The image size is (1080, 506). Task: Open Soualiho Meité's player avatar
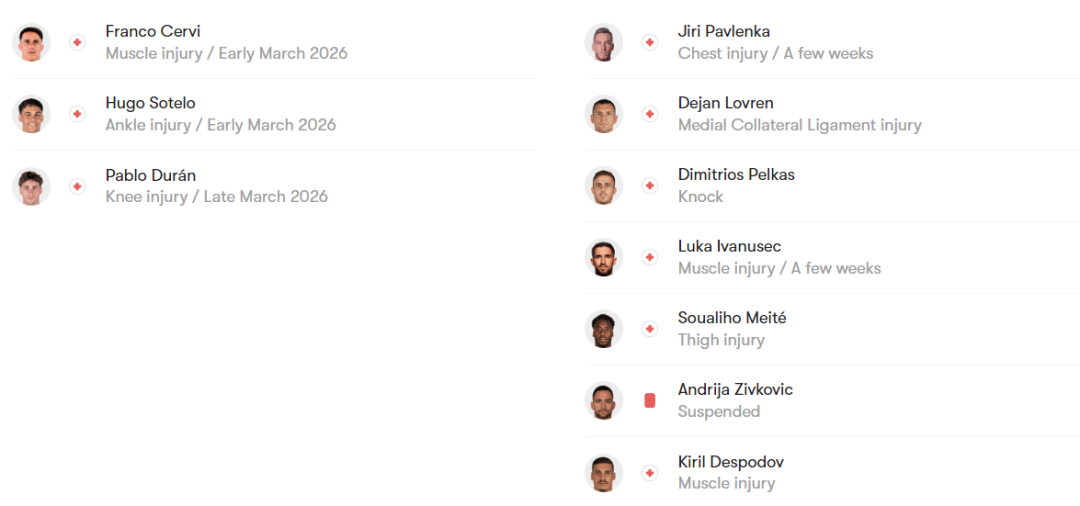pyautogui.click(x=604, y=329)
